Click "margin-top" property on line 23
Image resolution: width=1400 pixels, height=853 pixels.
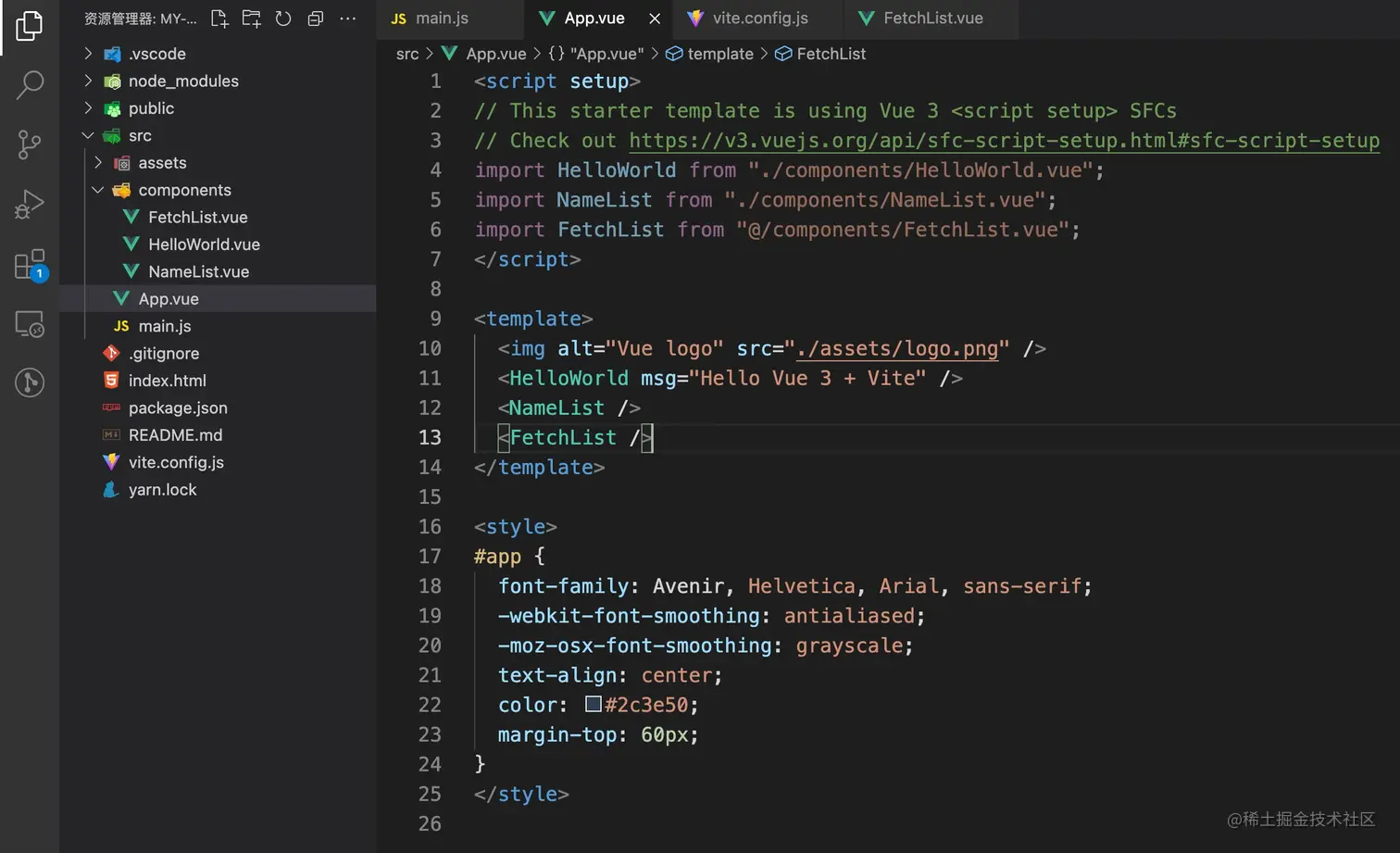(x=557, y=734)
